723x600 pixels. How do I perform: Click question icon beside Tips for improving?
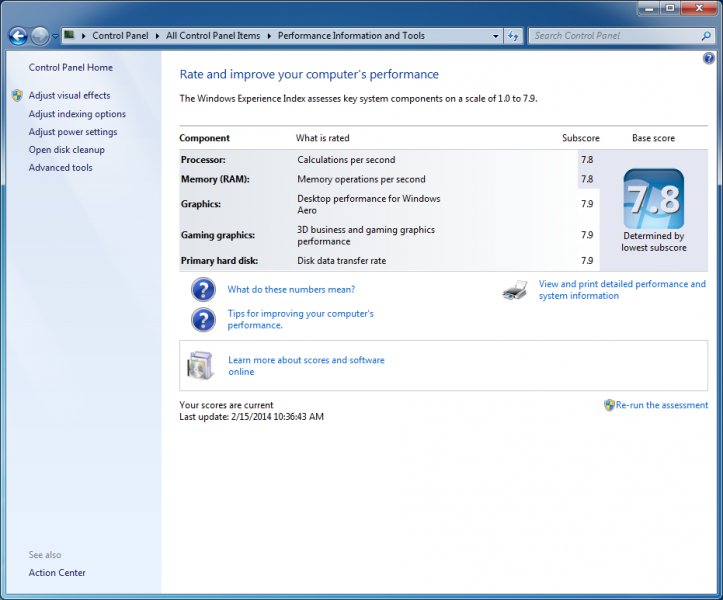click(x=203, y=320)
